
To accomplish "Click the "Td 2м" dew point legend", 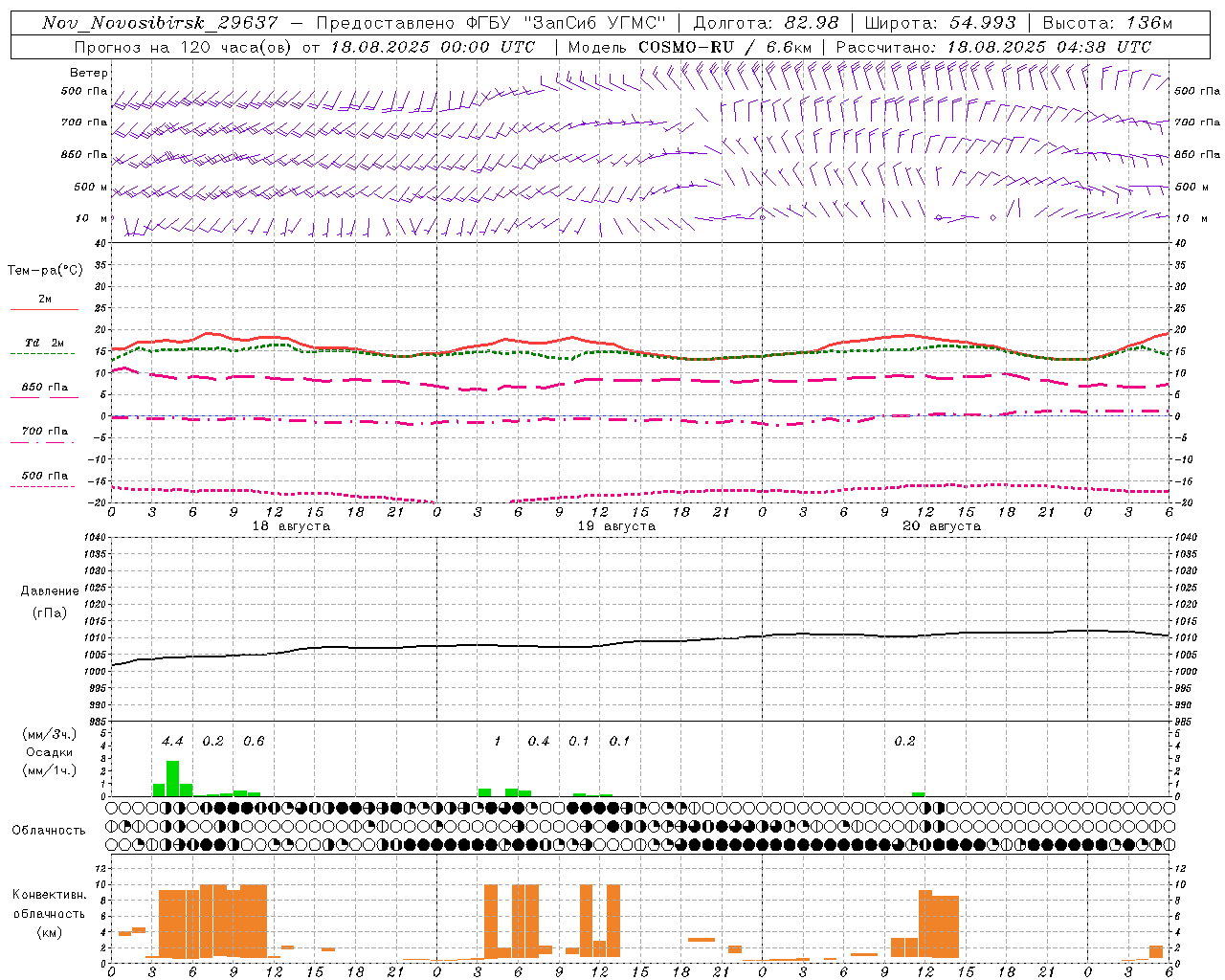I will pos(45,343).
